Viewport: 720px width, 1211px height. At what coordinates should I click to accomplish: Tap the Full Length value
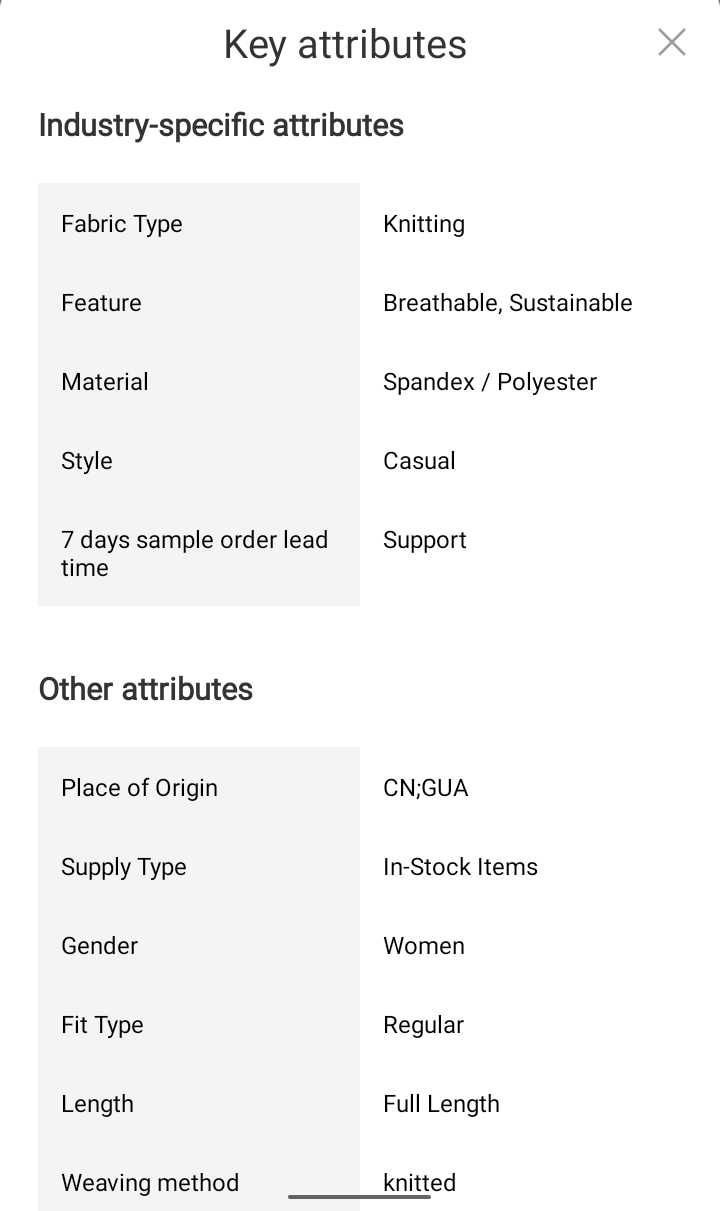(x=441, y=1104)
